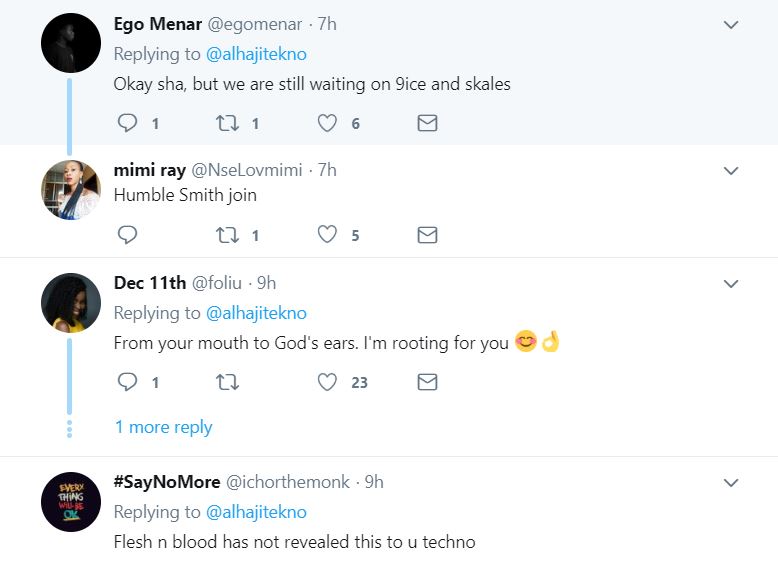Screen dimensions: 778x562
Task: Retweet Ego Menar's tweet
Action: coord(226,123)
